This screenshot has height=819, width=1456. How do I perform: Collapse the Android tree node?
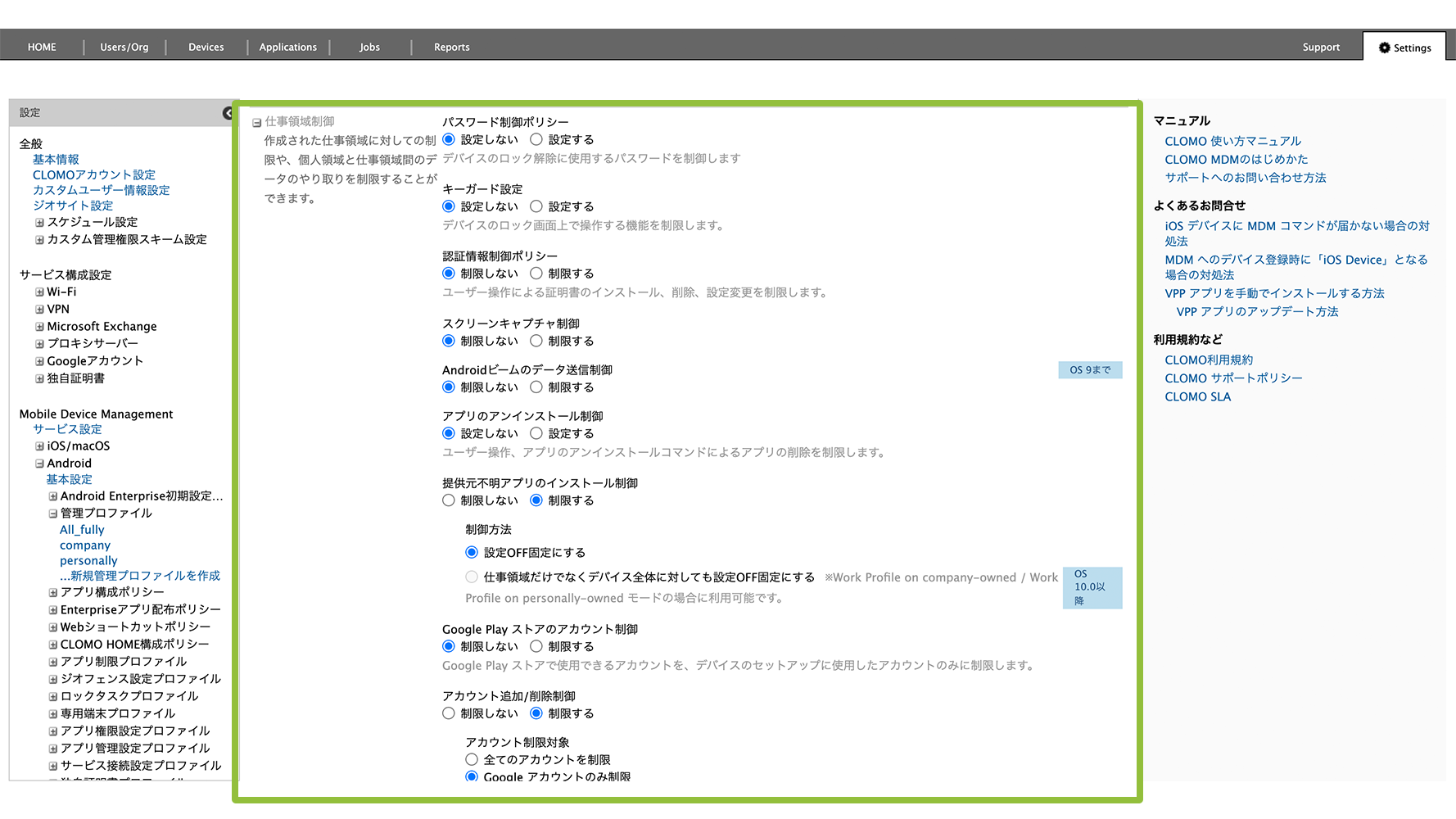pos(39,464)
